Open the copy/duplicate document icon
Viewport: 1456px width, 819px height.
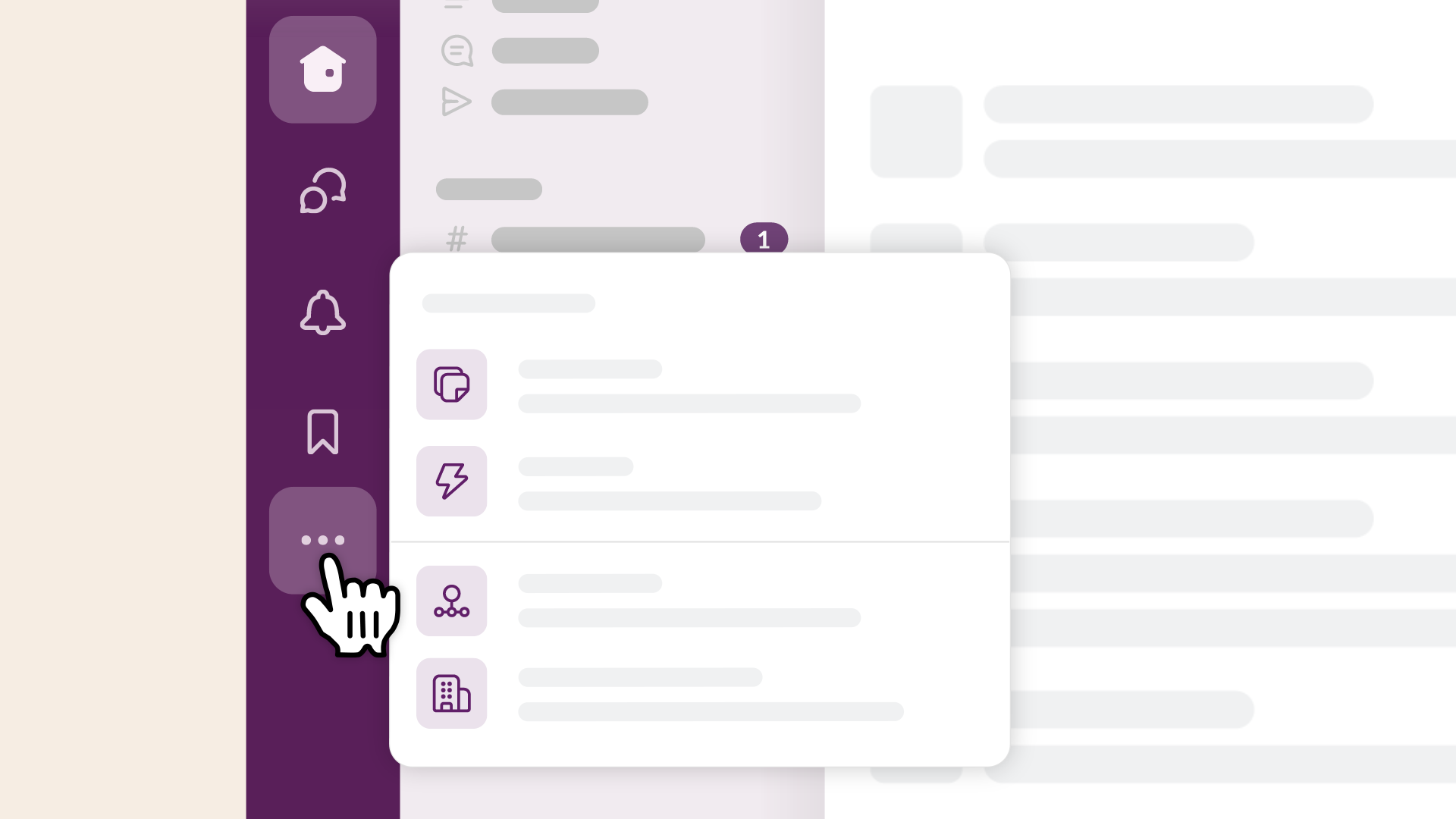[x=451, y=383]
